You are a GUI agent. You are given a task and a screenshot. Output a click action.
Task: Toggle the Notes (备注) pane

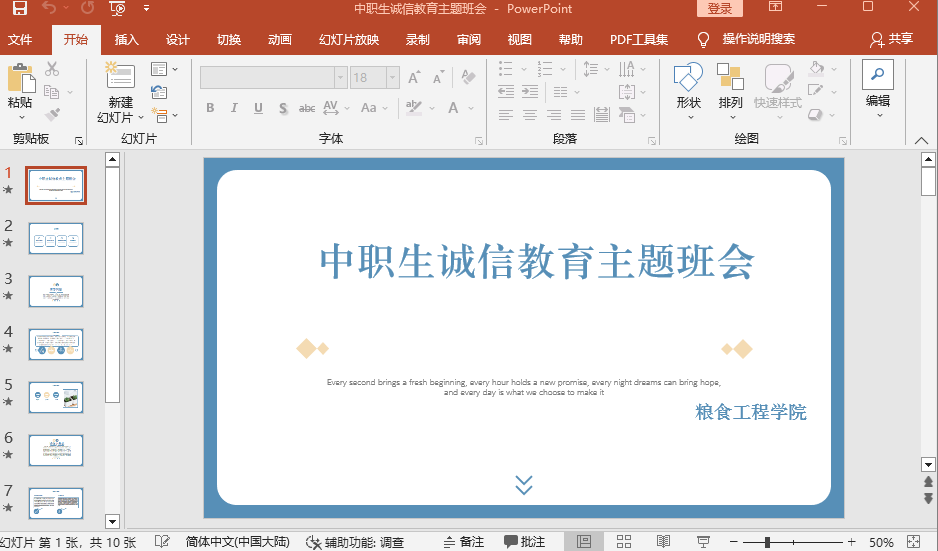pos(463,541)
